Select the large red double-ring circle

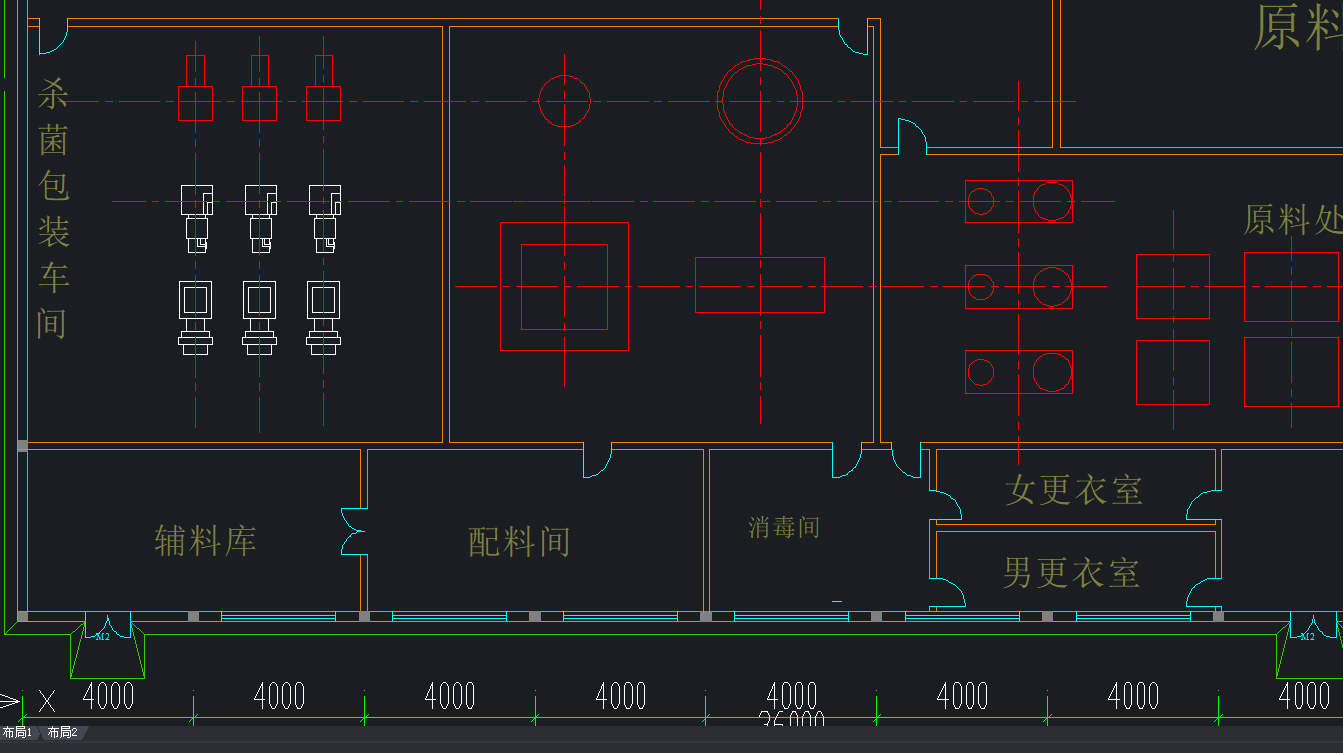(760, 100)
